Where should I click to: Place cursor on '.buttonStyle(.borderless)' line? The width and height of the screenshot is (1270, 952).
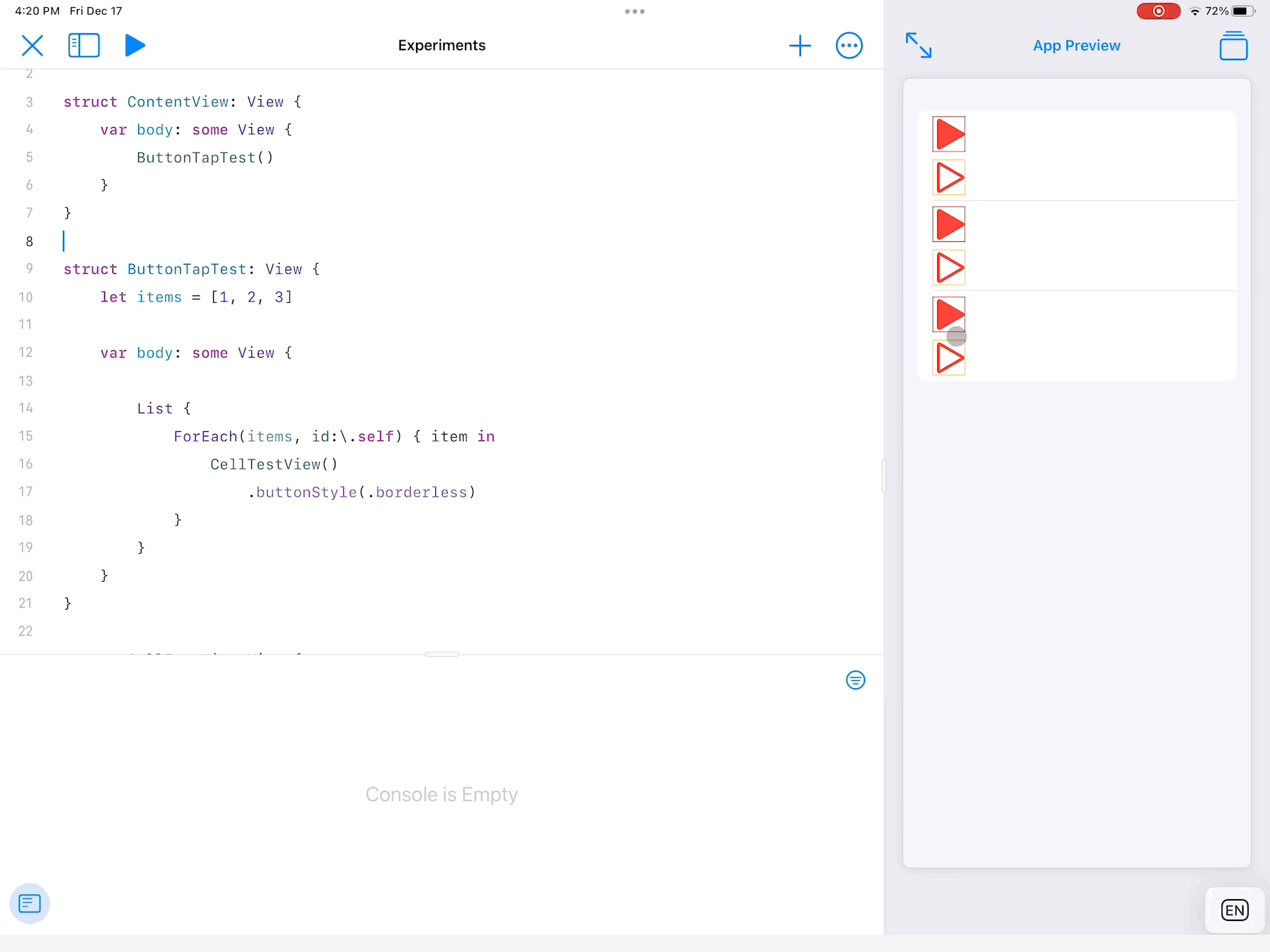tap(362, 493)
